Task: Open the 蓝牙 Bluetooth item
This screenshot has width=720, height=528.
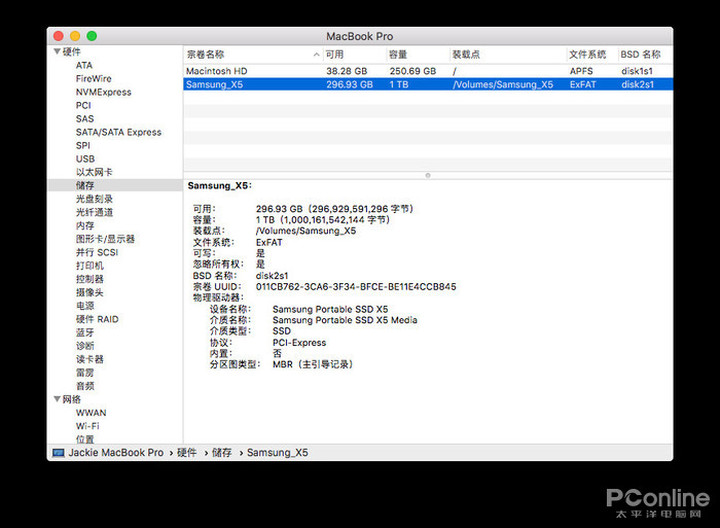Action: point(85,332)
